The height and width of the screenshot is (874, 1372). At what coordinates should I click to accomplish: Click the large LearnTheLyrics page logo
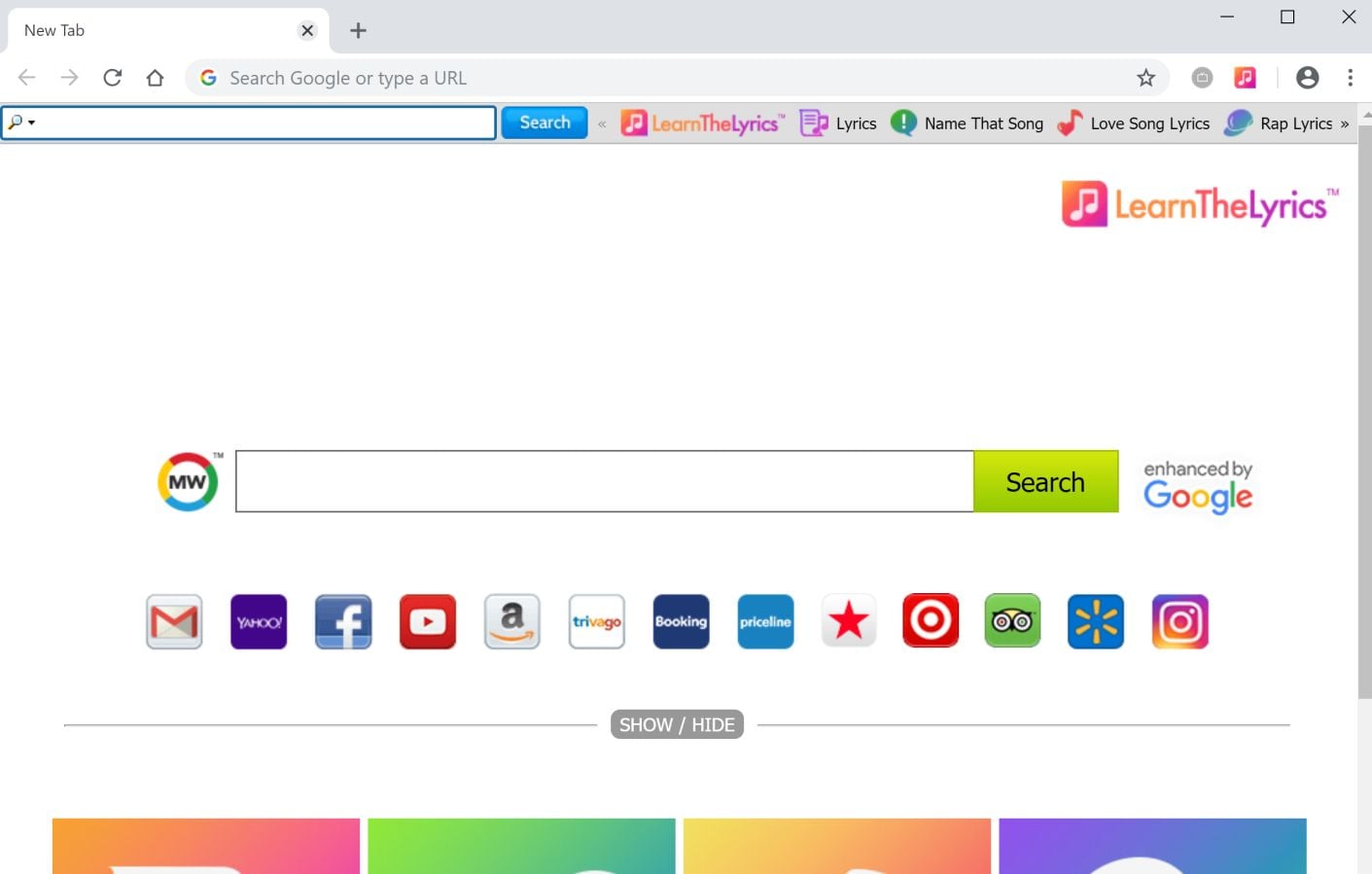click(x=1200, y=204)
